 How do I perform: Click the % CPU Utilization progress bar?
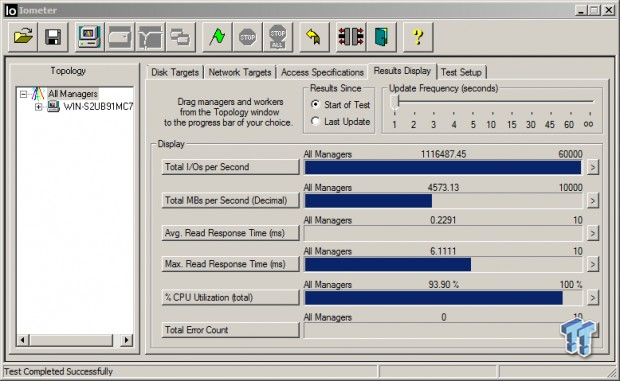[x=443, y=298]
